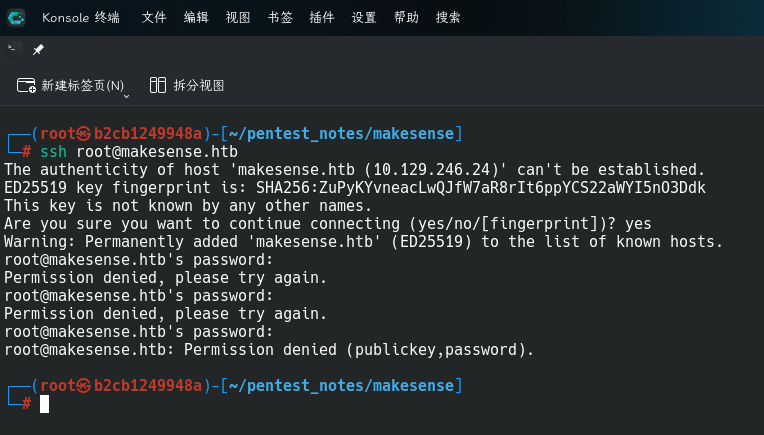Screen dimensions: 764x435
Task: Click the small terminal prompt icon
Action: click(13, 49)
